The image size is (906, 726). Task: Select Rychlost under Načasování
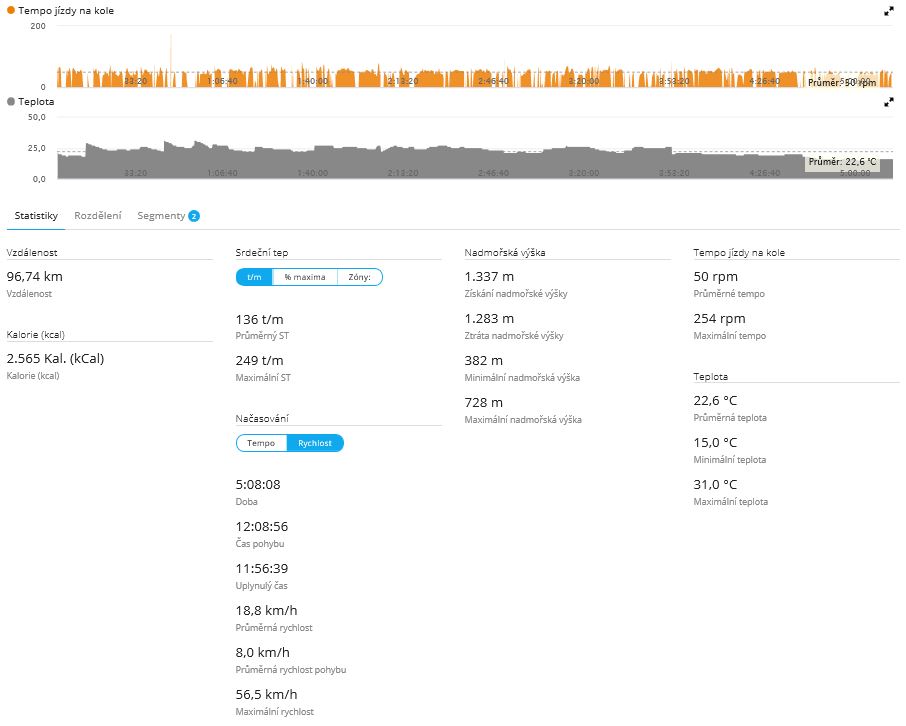pos(315,443)
